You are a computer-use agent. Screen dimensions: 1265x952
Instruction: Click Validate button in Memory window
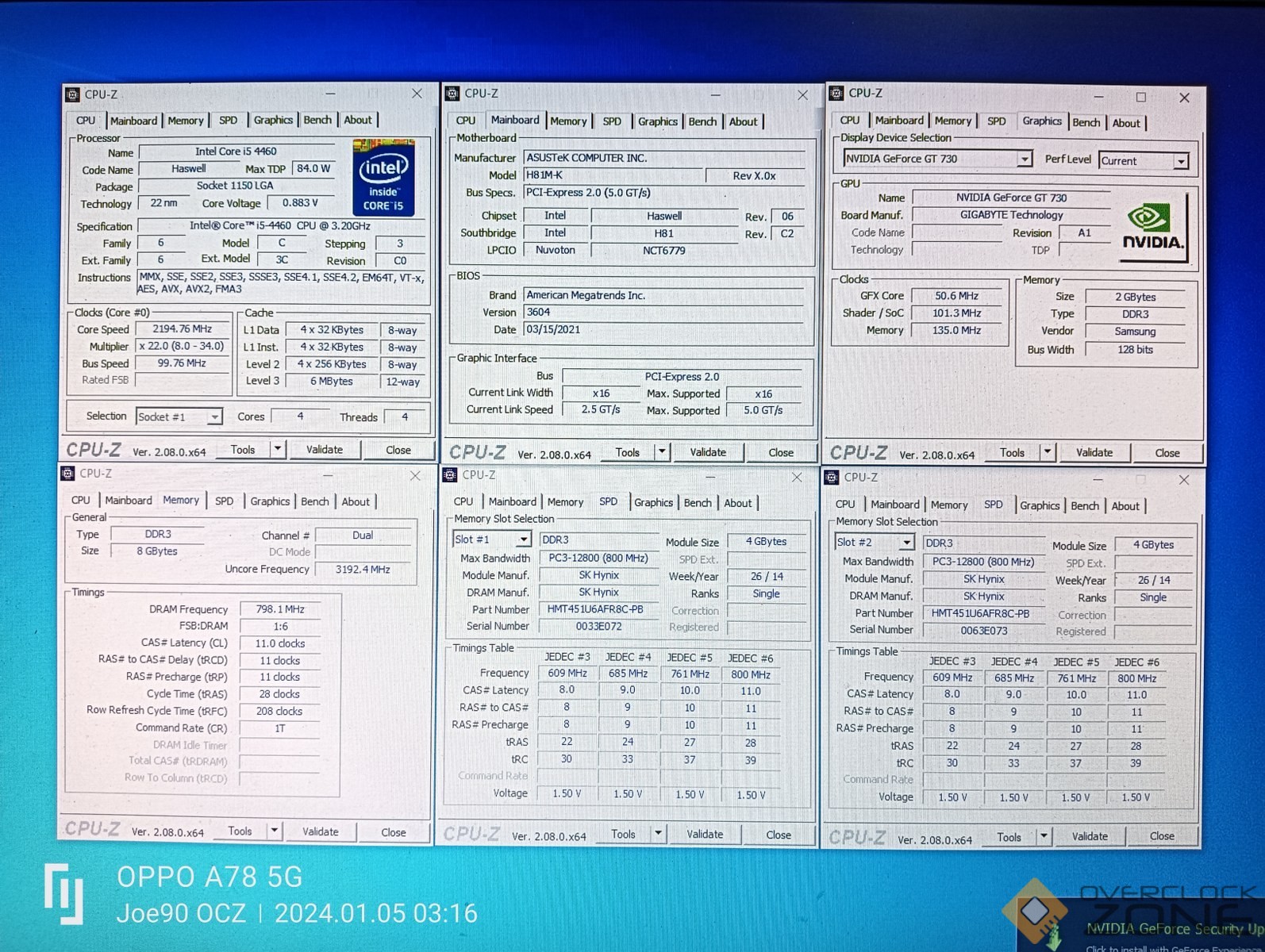coord(321,831)
